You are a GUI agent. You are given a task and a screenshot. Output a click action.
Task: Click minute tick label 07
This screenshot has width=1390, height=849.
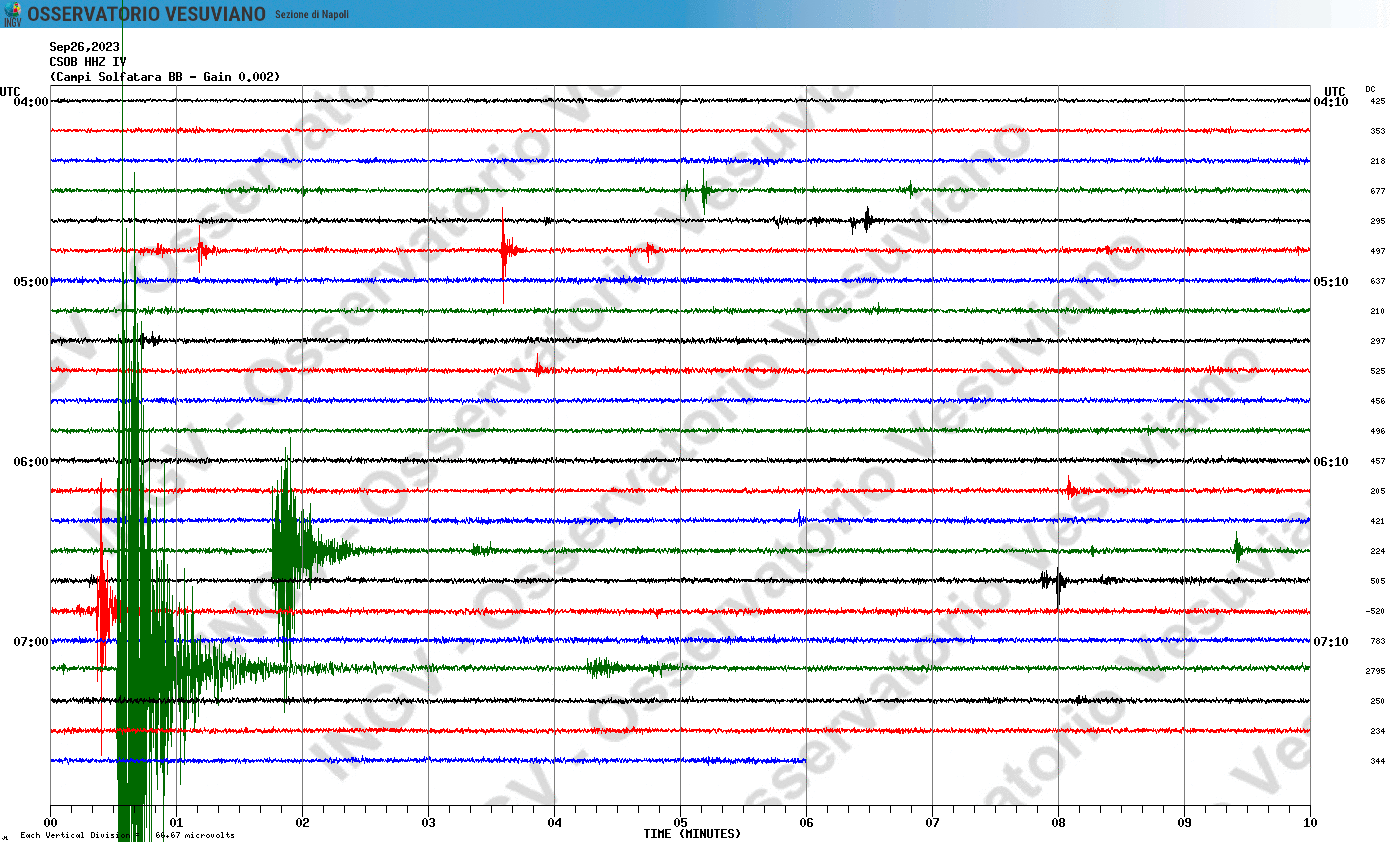coord(932,823)
